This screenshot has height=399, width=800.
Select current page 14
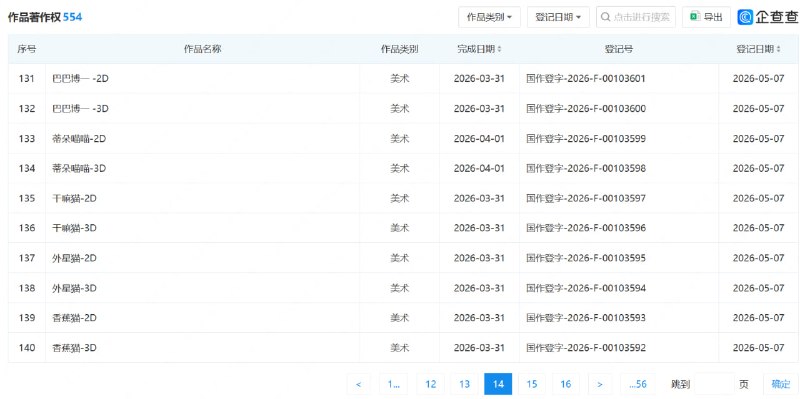[498, 384]
